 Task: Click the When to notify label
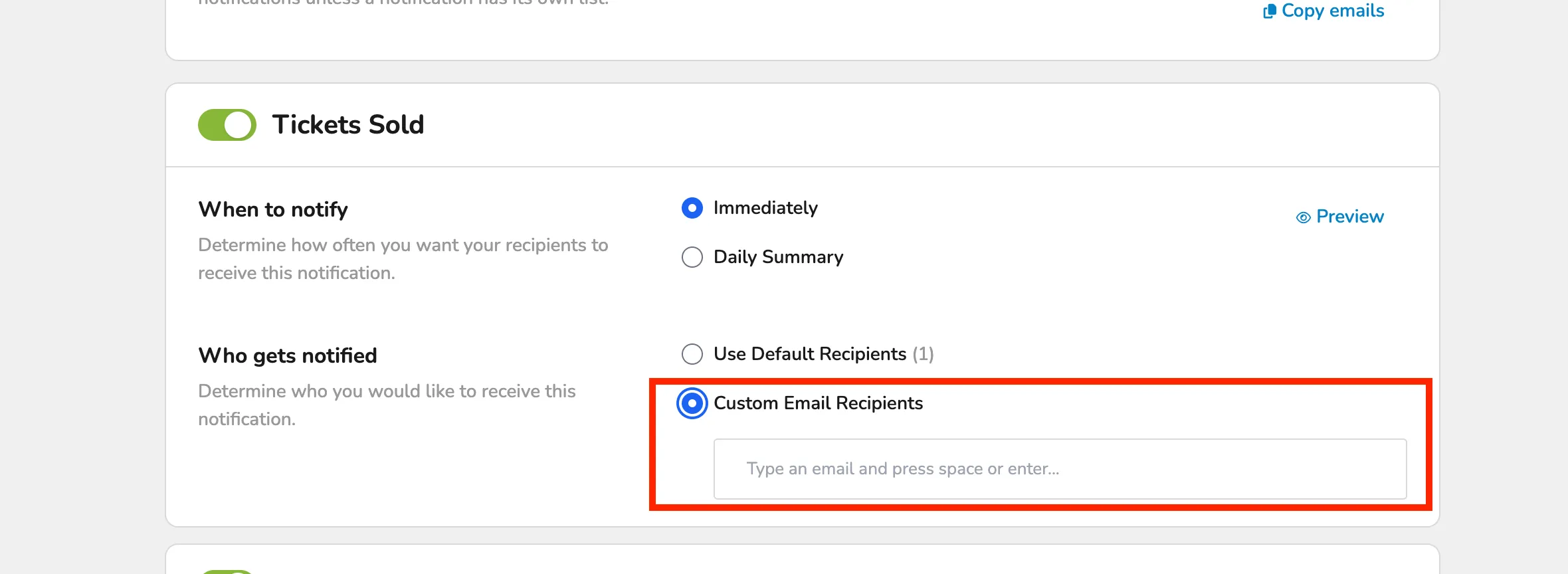pyautogui.click(x=273, y=209)
